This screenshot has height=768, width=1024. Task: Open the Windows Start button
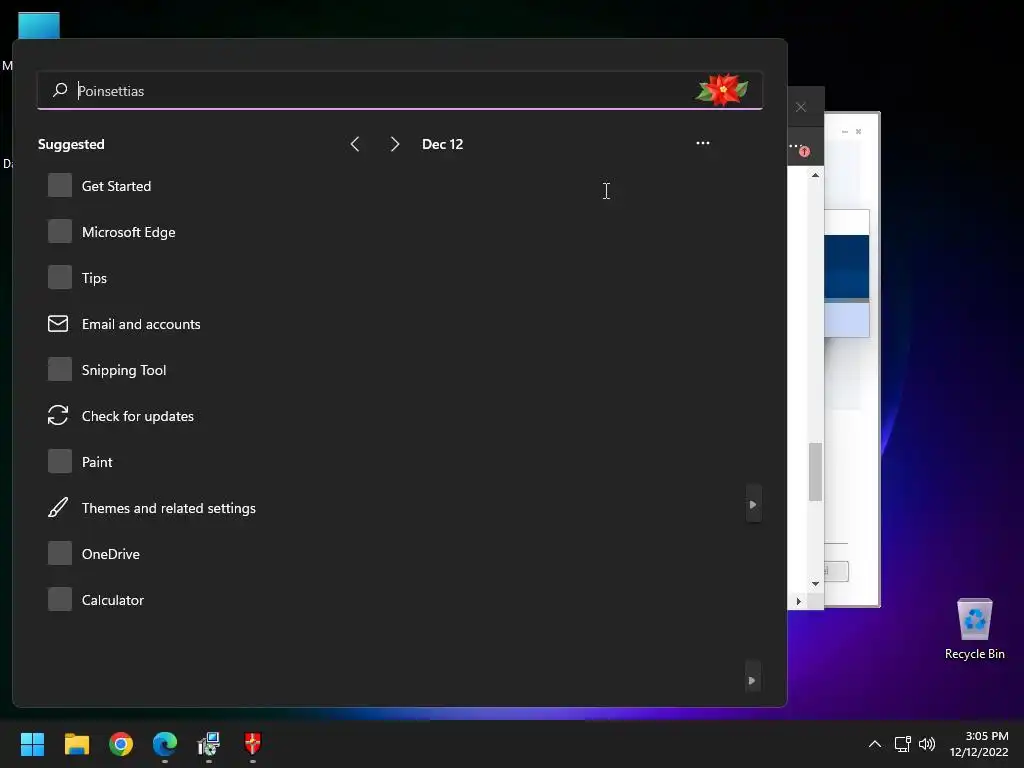tap(32, 743)
